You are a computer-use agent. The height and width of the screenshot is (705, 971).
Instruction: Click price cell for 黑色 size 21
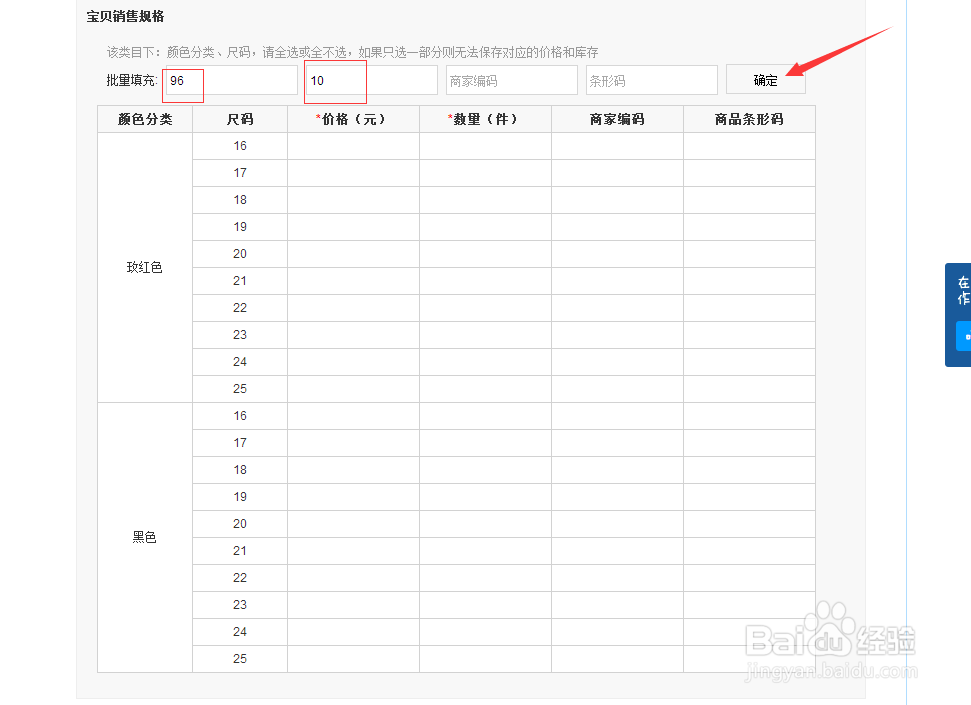click(x=353, y=551)
